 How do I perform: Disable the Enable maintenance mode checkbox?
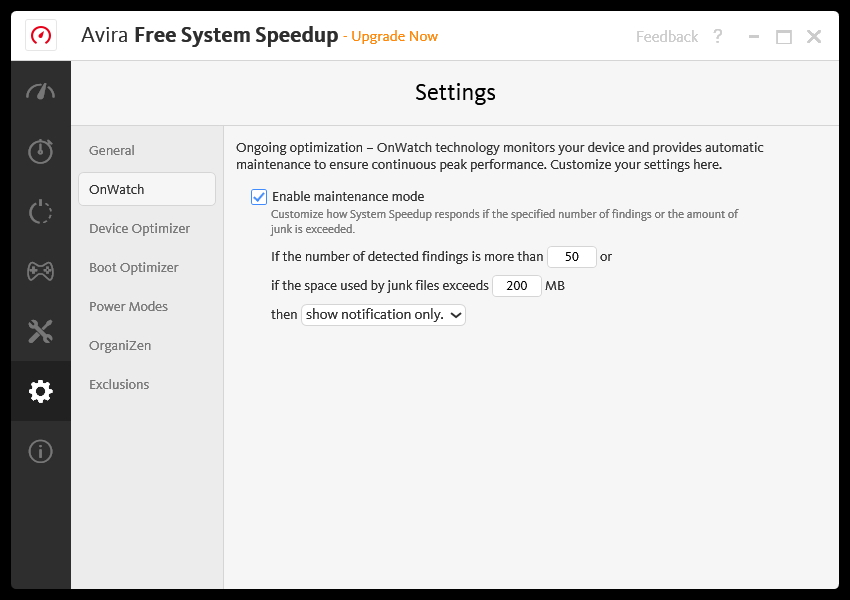click(259, 197)
